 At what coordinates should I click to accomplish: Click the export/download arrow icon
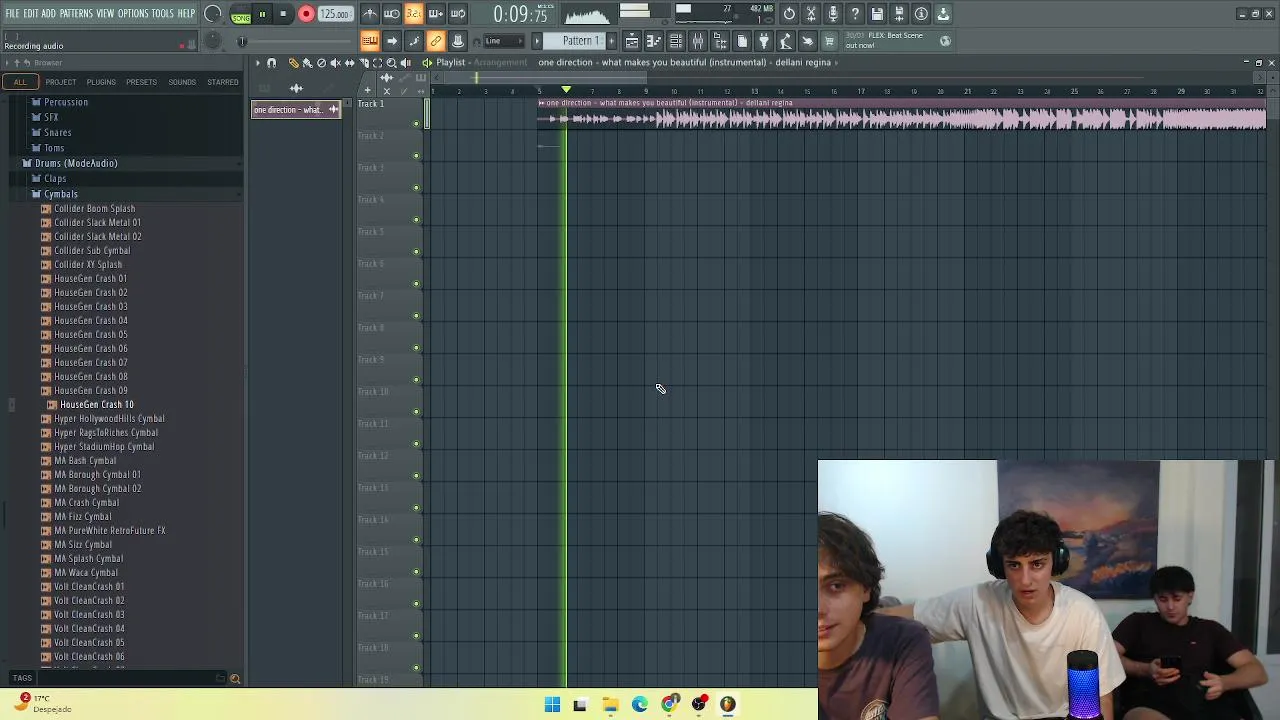coord(943,14)
